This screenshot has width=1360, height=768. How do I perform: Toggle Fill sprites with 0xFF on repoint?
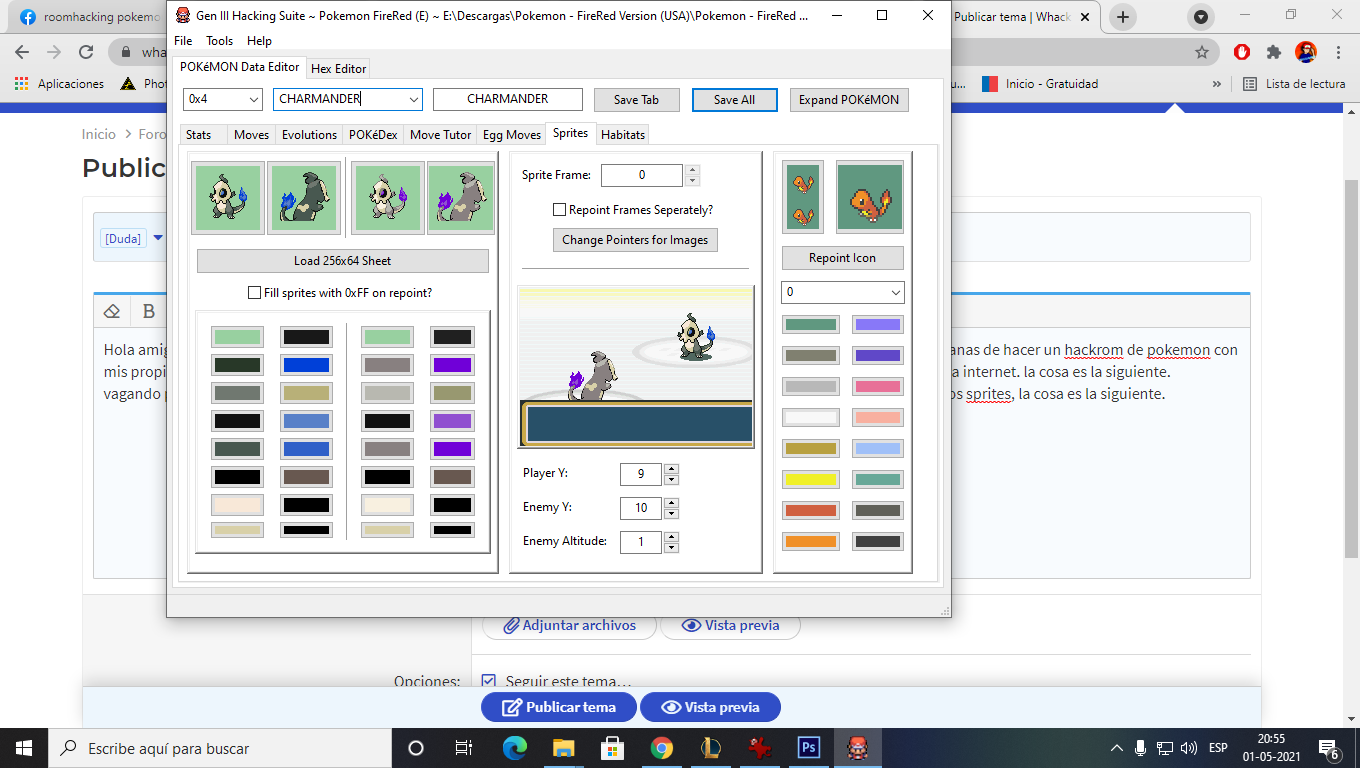click(254, 293)
